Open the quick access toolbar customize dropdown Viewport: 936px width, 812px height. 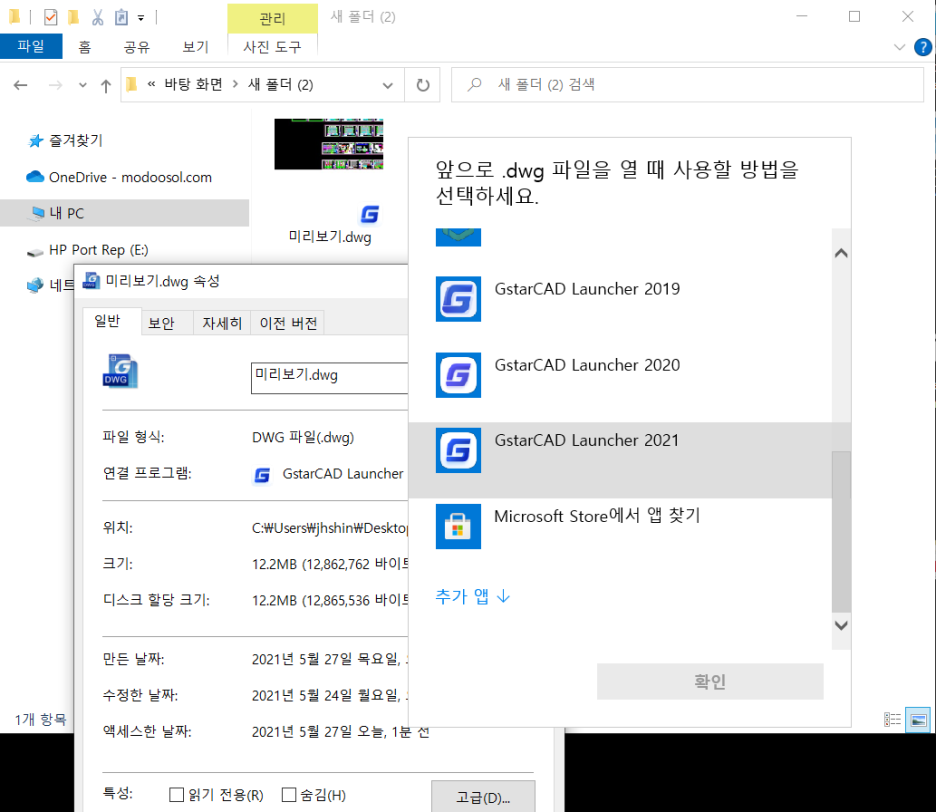(141, 18)
